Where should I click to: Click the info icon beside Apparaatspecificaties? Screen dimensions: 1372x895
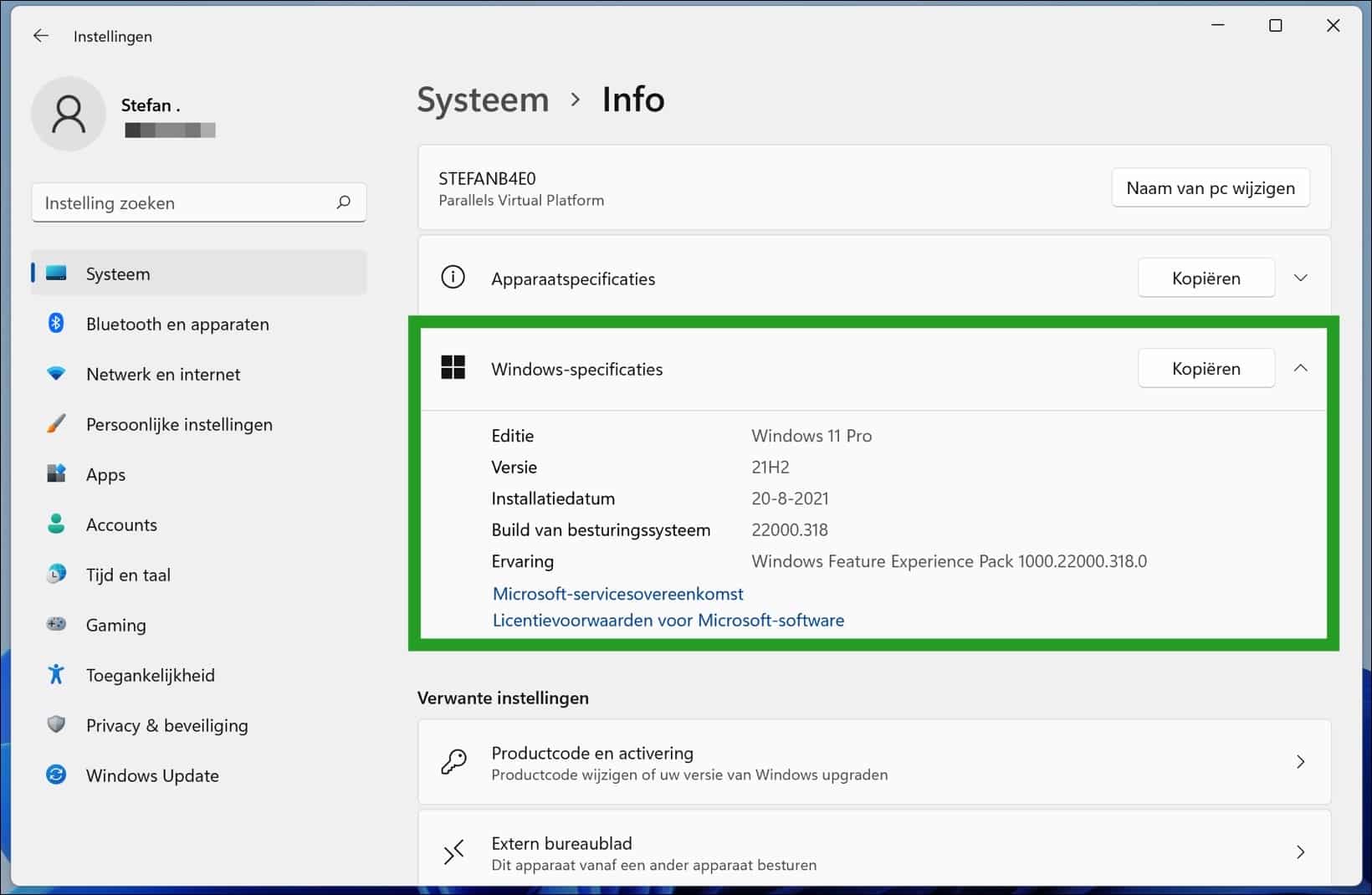click(453, 277)
